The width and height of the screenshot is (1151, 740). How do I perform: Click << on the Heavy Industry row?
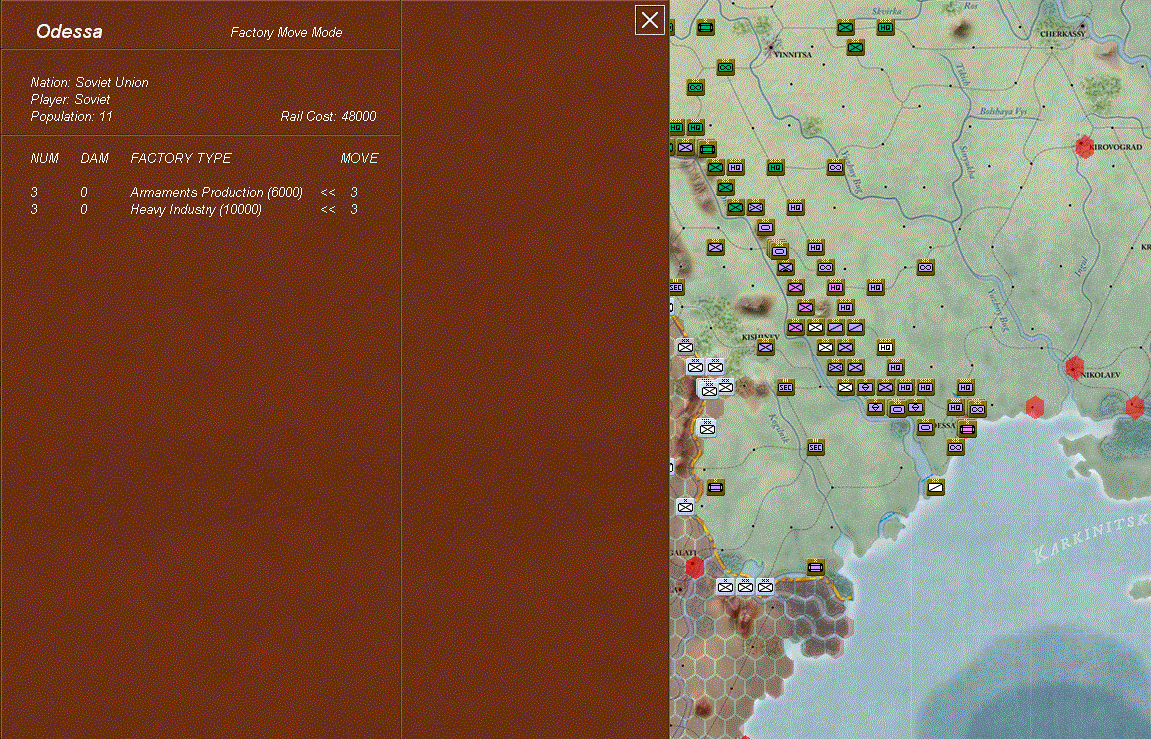(328, 210)
